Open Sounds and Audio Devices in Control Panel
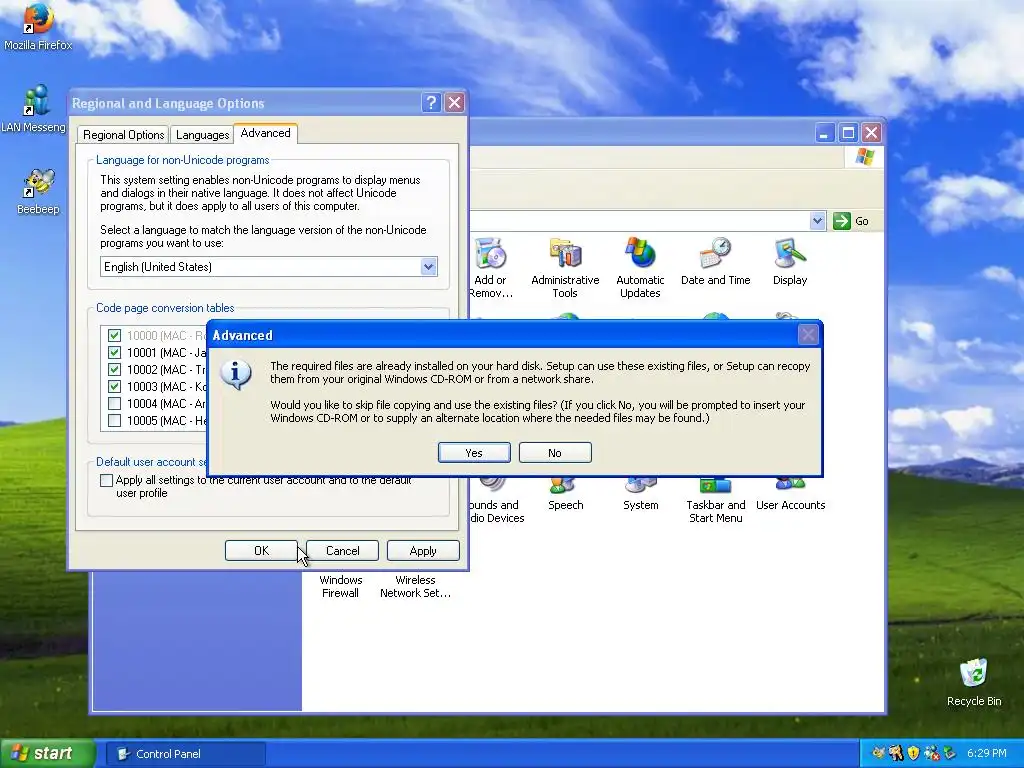 (x=496, y=502)
